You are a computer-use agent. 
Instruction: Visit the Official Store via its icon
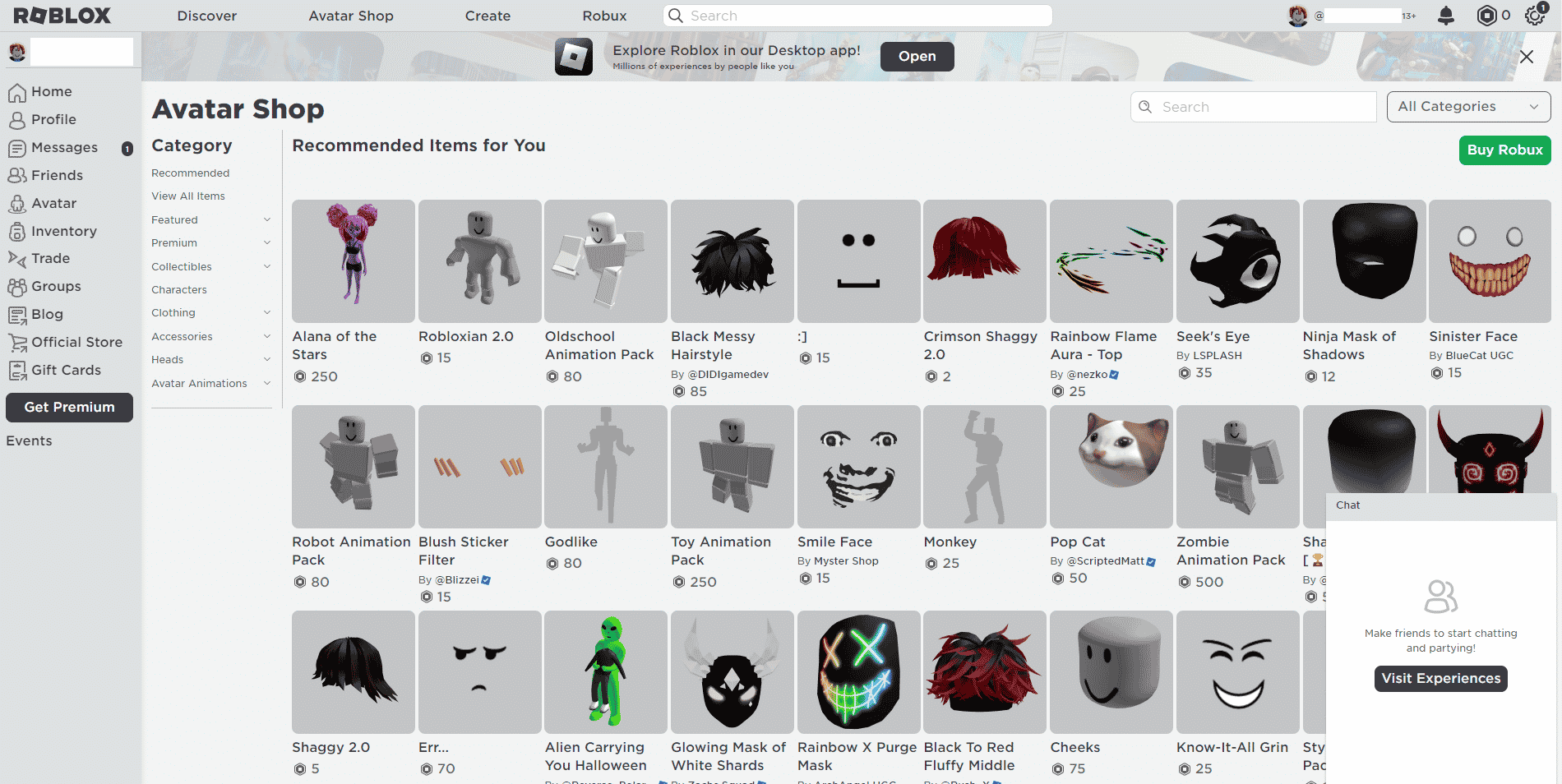18,342
